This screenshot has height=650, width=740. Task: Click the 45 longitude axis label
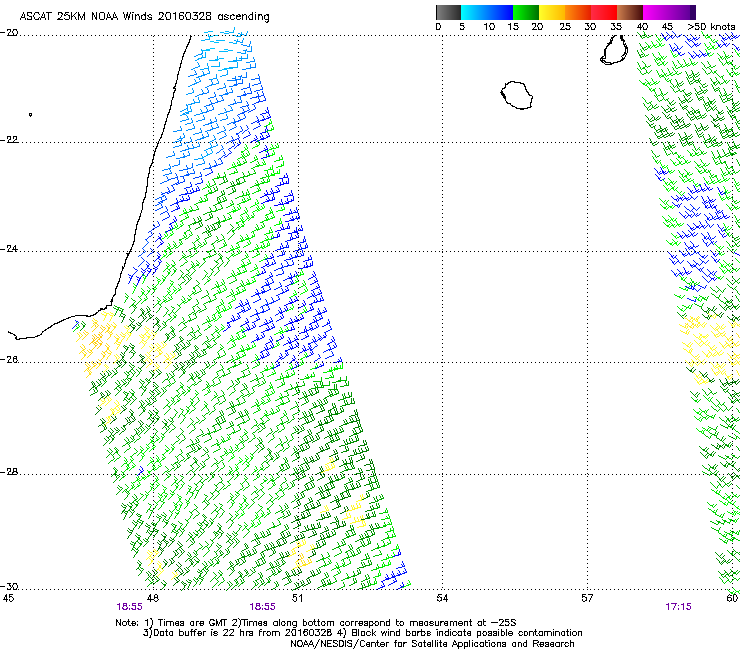[x=8, y=598]
